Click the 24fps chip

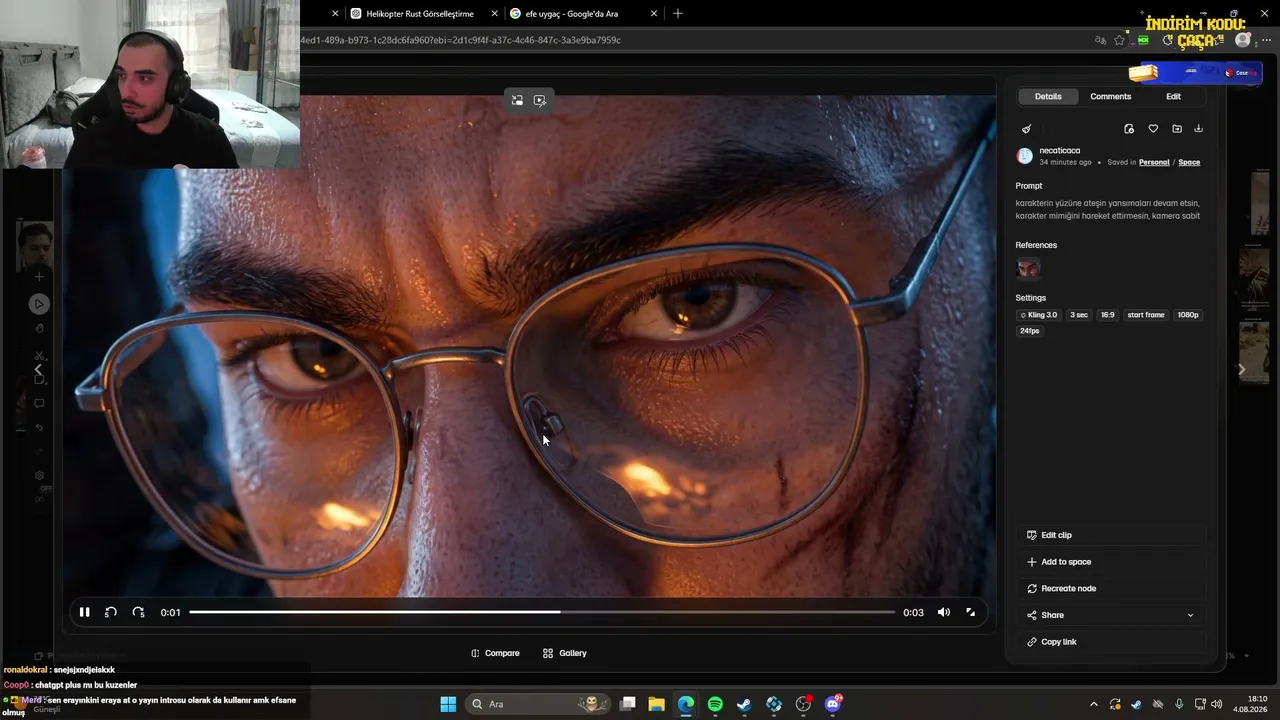click(x=1030, y=331)
